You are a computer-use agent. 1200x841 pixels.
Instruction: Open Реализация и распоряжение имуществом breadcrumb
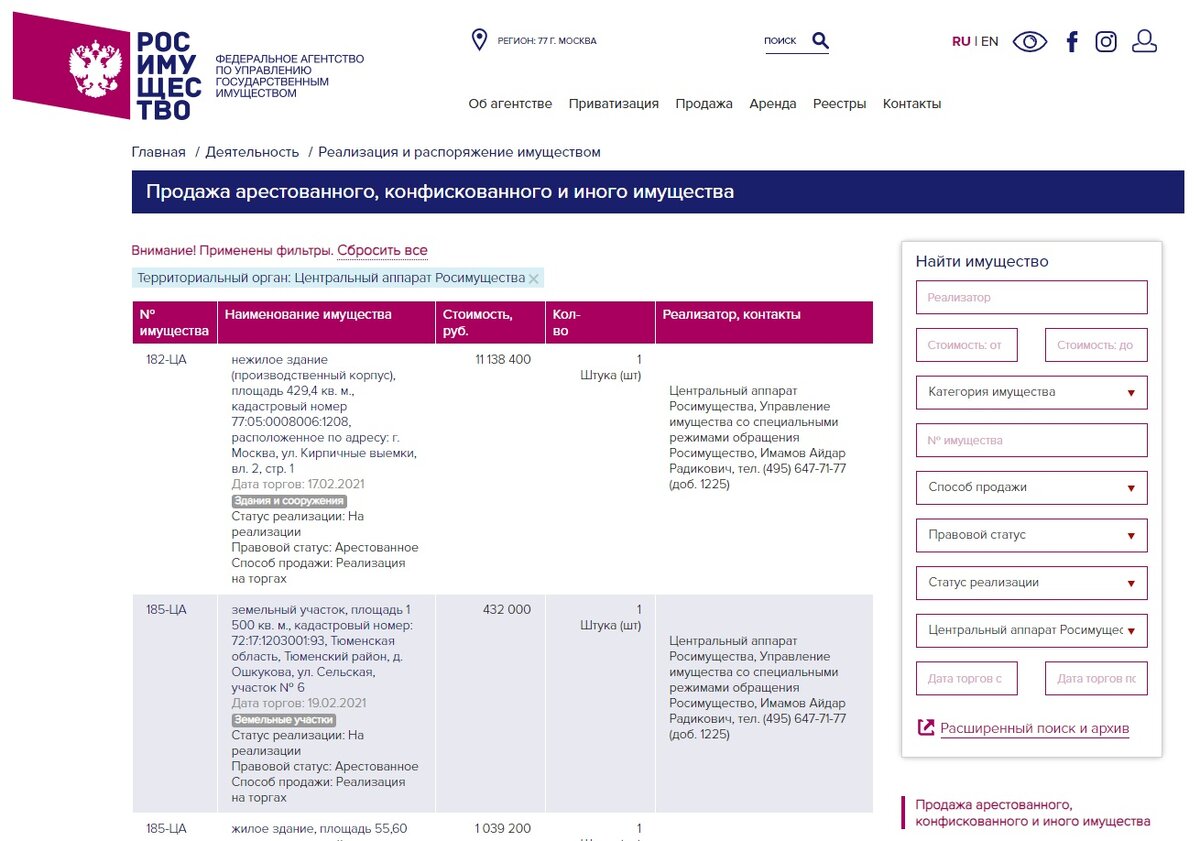pos(460,152)
